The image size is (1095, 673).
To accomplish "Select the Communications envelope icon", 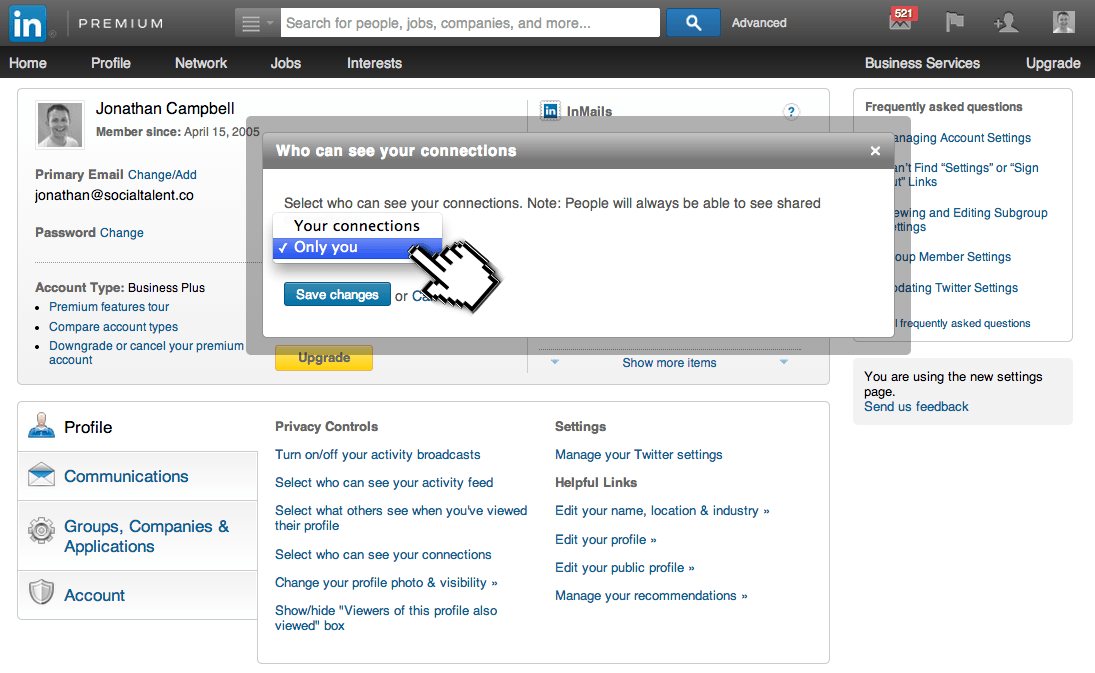I will [39, 475].
